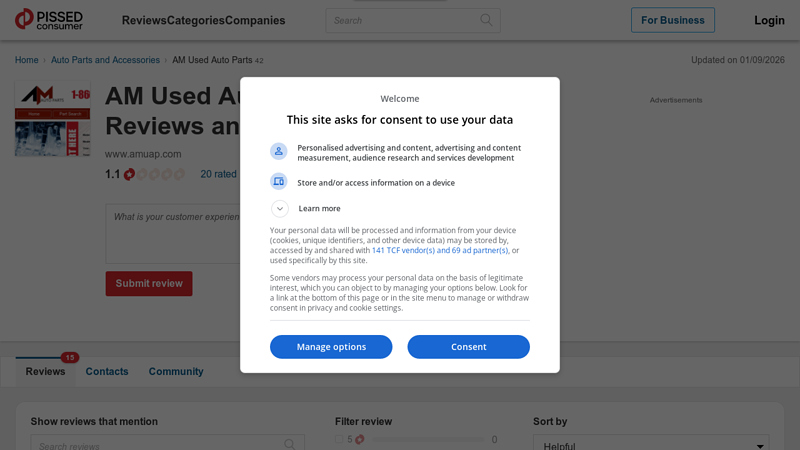The width and height of the screenshot is (800, 450).
Task: Click the magnifier icon in header search
Action: 486,20
